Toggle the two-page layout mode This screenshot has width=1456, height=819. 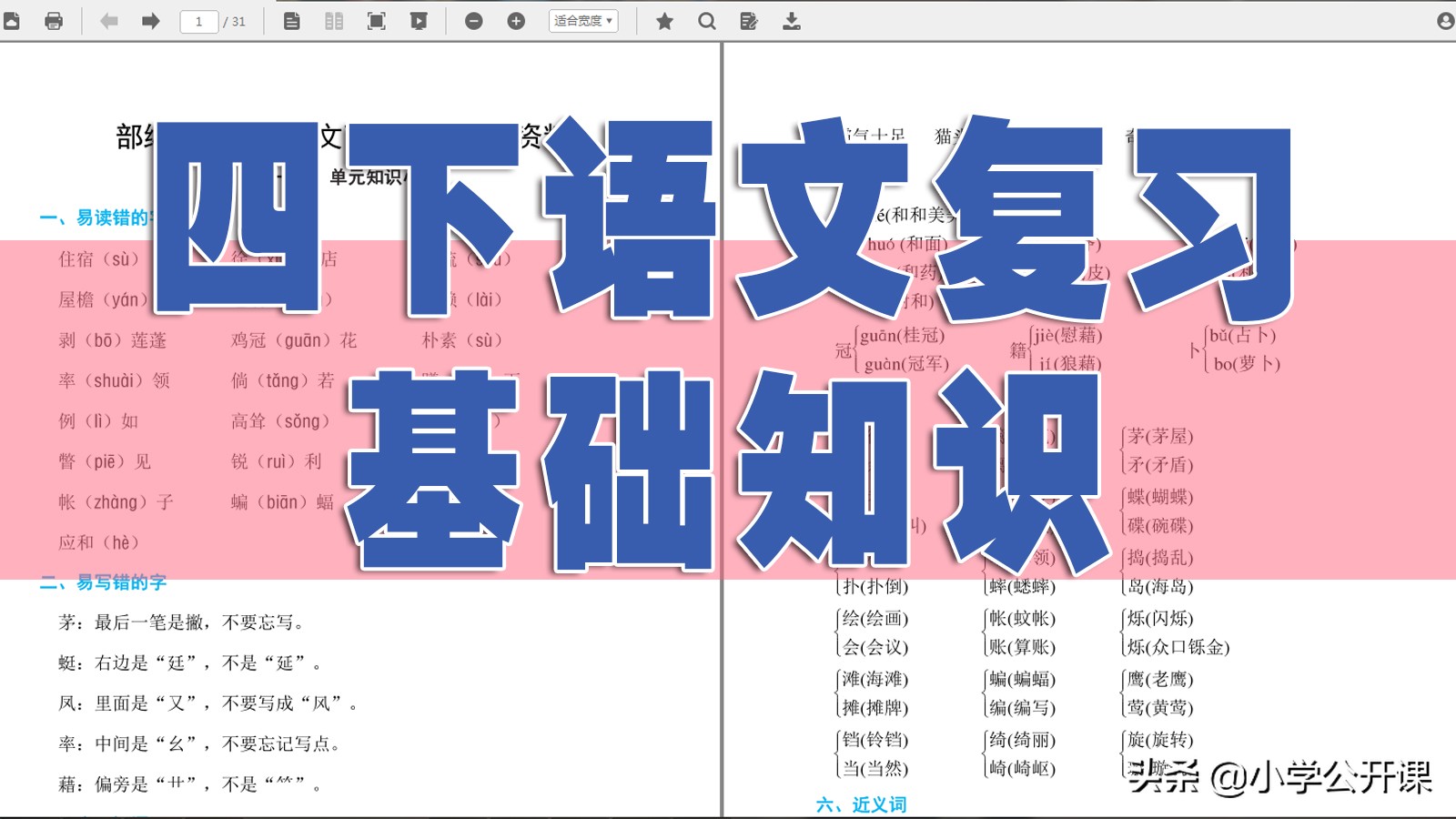(334, 20)
